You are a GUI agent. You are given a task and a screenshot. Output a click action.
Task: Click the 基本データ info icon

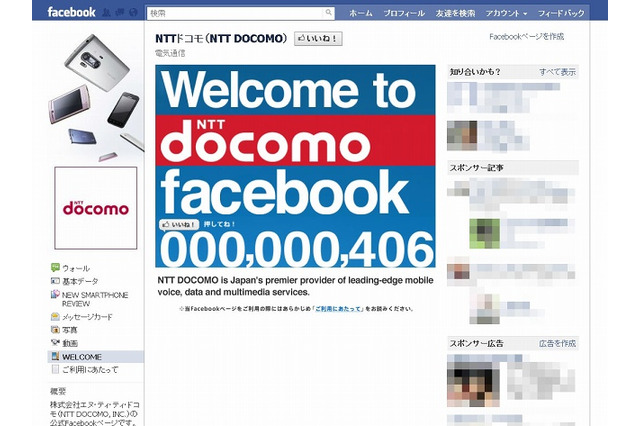[x=55, y=281]
